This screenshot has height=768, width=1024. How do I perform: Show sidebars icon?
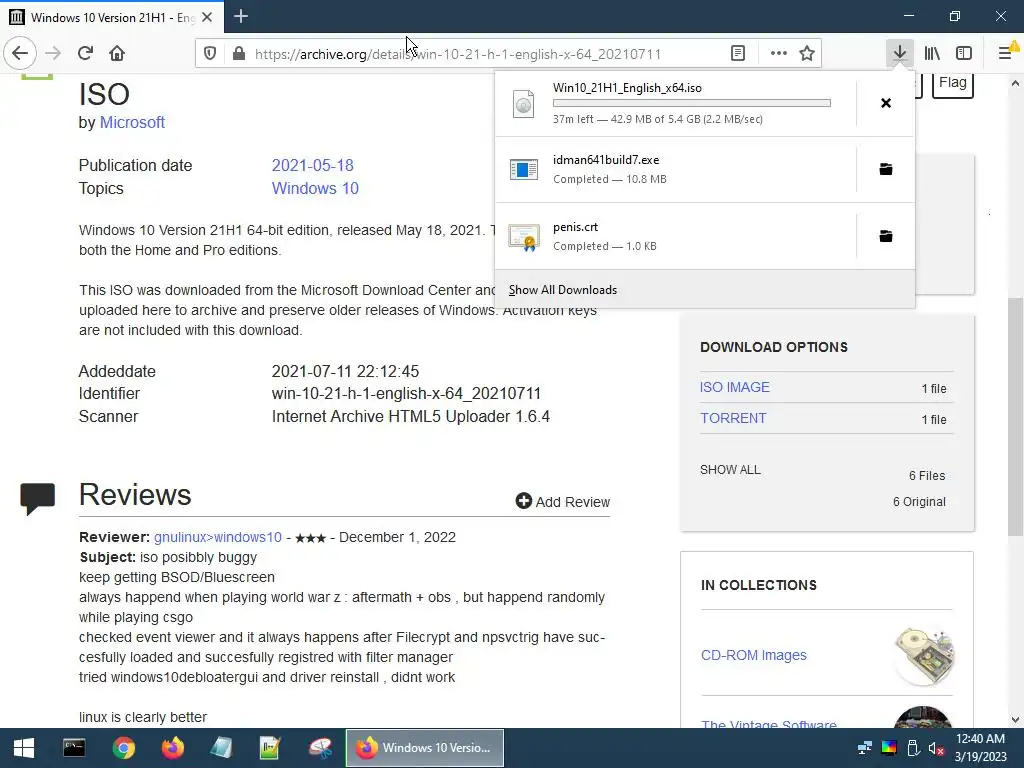tap(964, 53)
